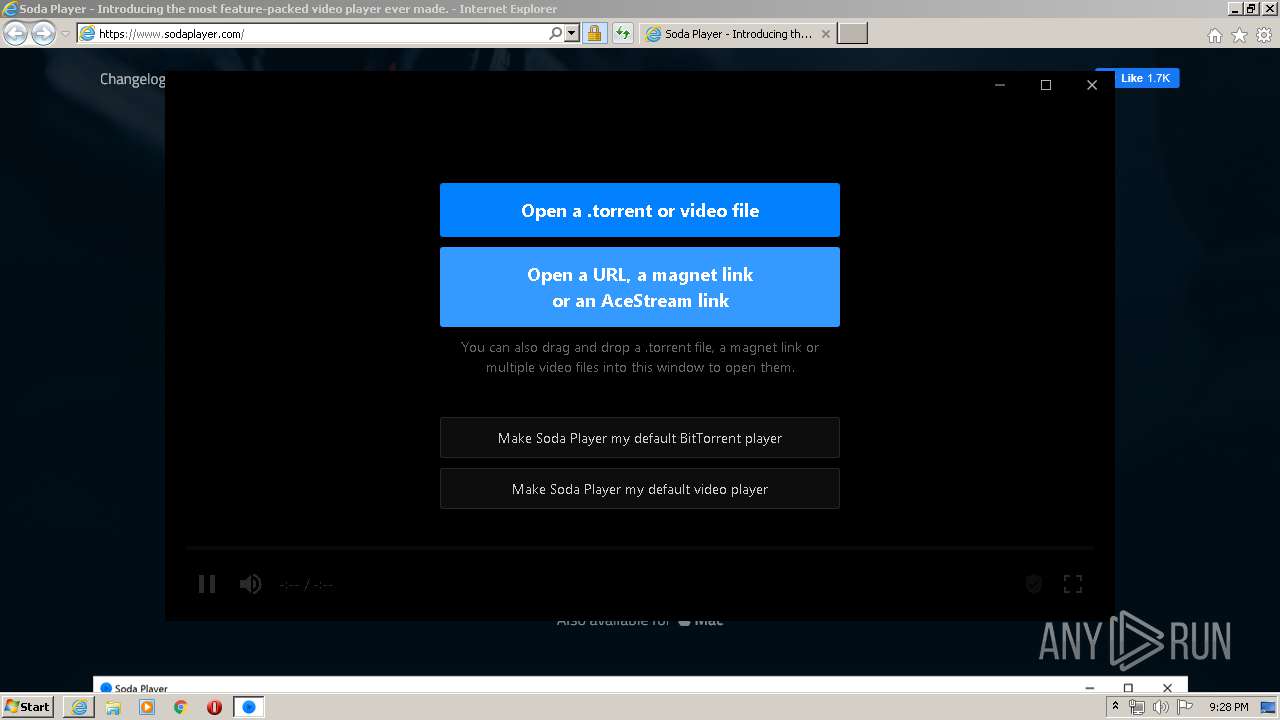Restore the Internet Explorer window
This screenshot has width=1280, height=720.
(1251, 8)
